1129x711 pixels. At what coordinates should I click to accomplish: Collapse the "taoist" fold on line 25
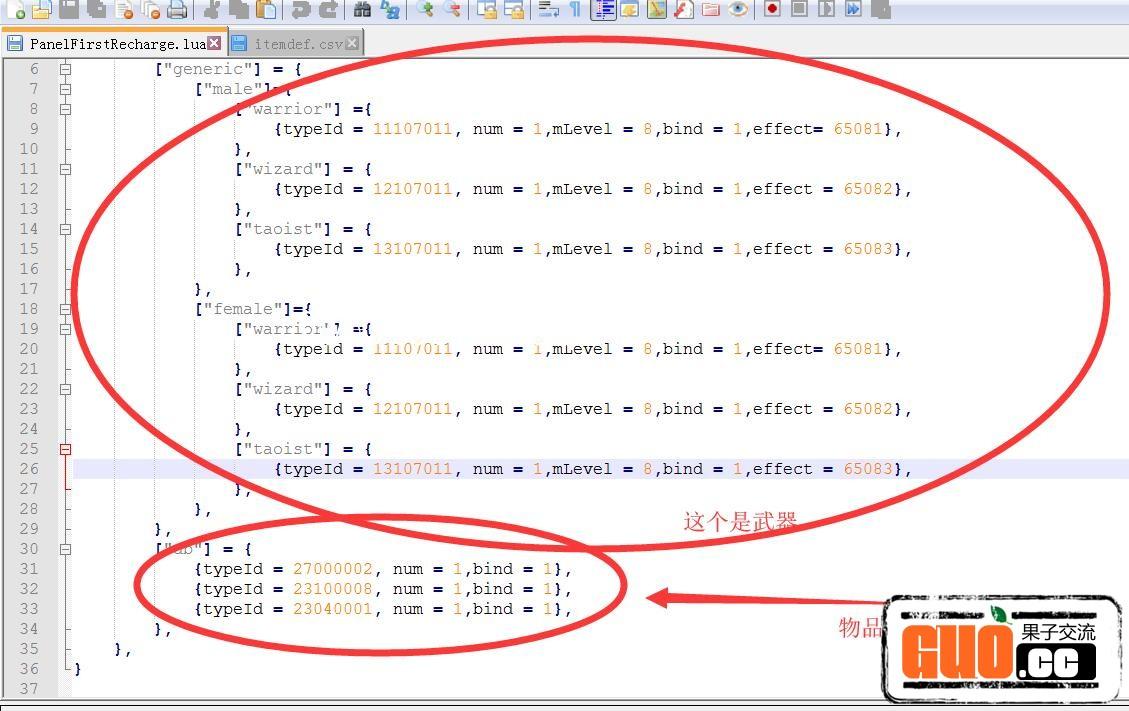pyautogui.click(x=65, y=449)
